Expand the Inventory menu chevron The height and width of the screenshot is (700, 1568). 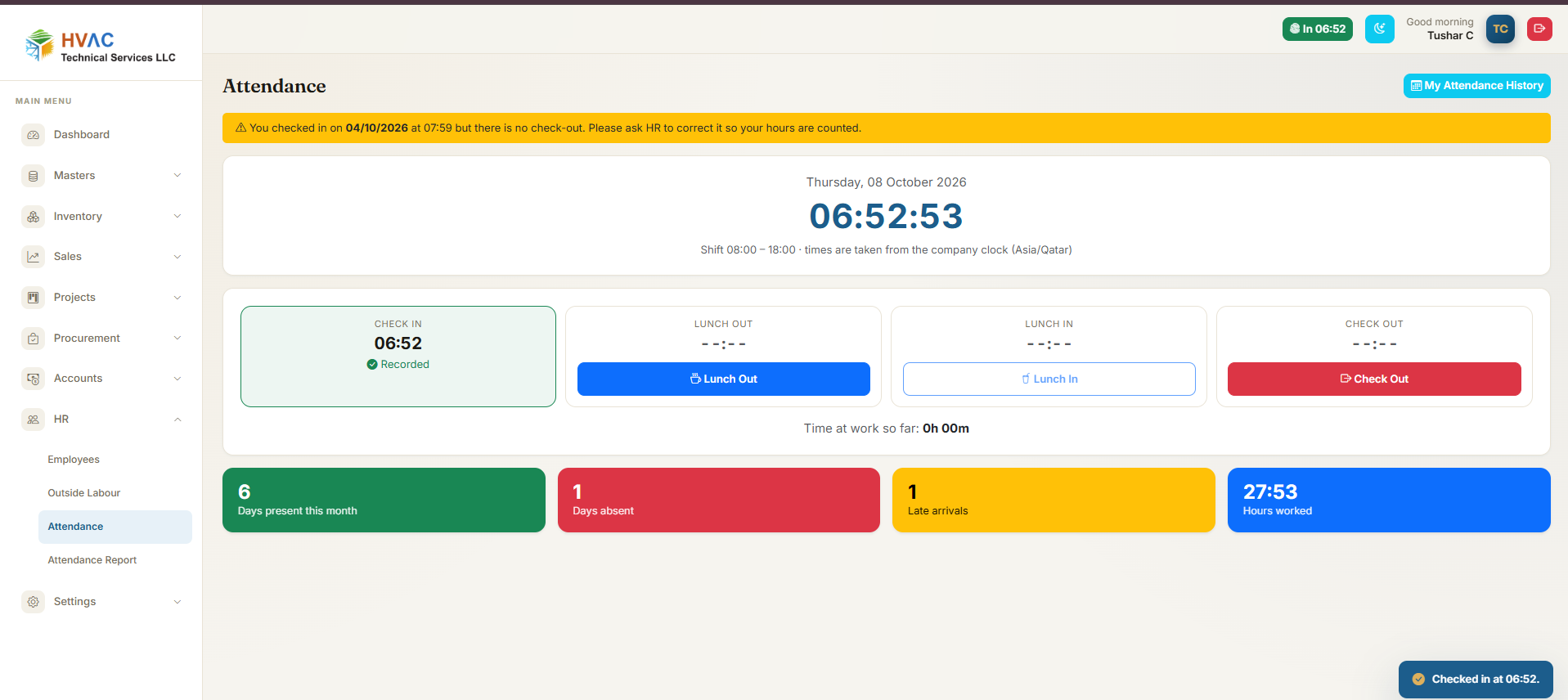tap(177, 216)
